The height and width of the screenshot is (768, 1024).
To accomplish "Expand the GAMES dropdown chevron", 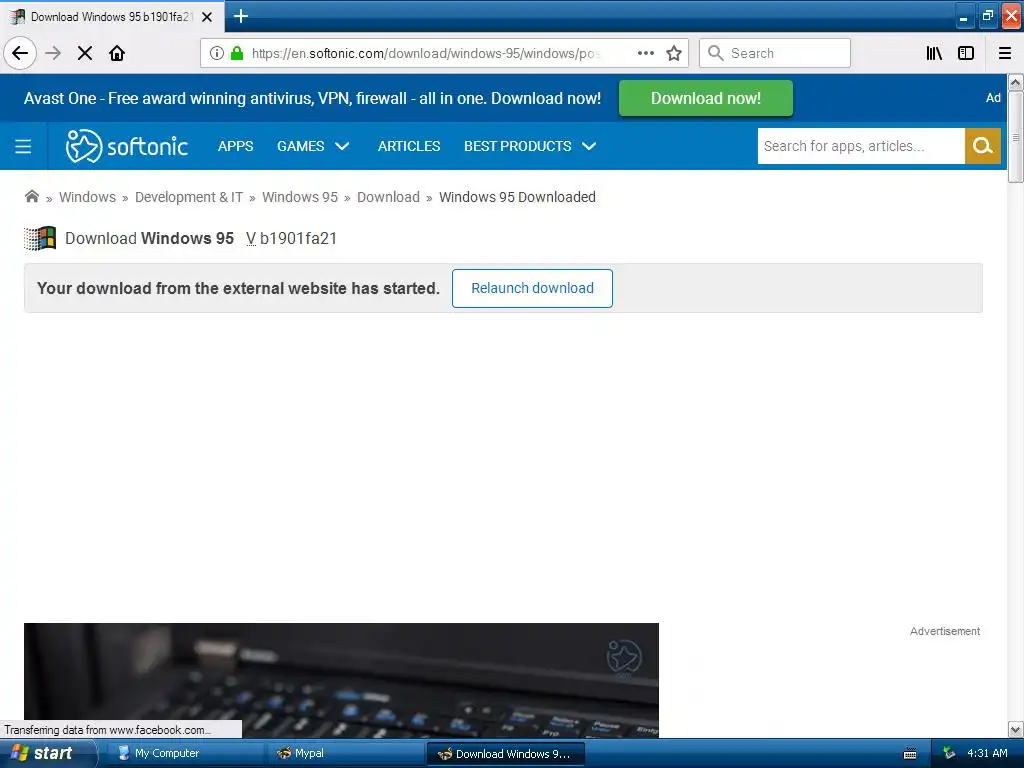I will pyautogui.click(x=342, y=146).
